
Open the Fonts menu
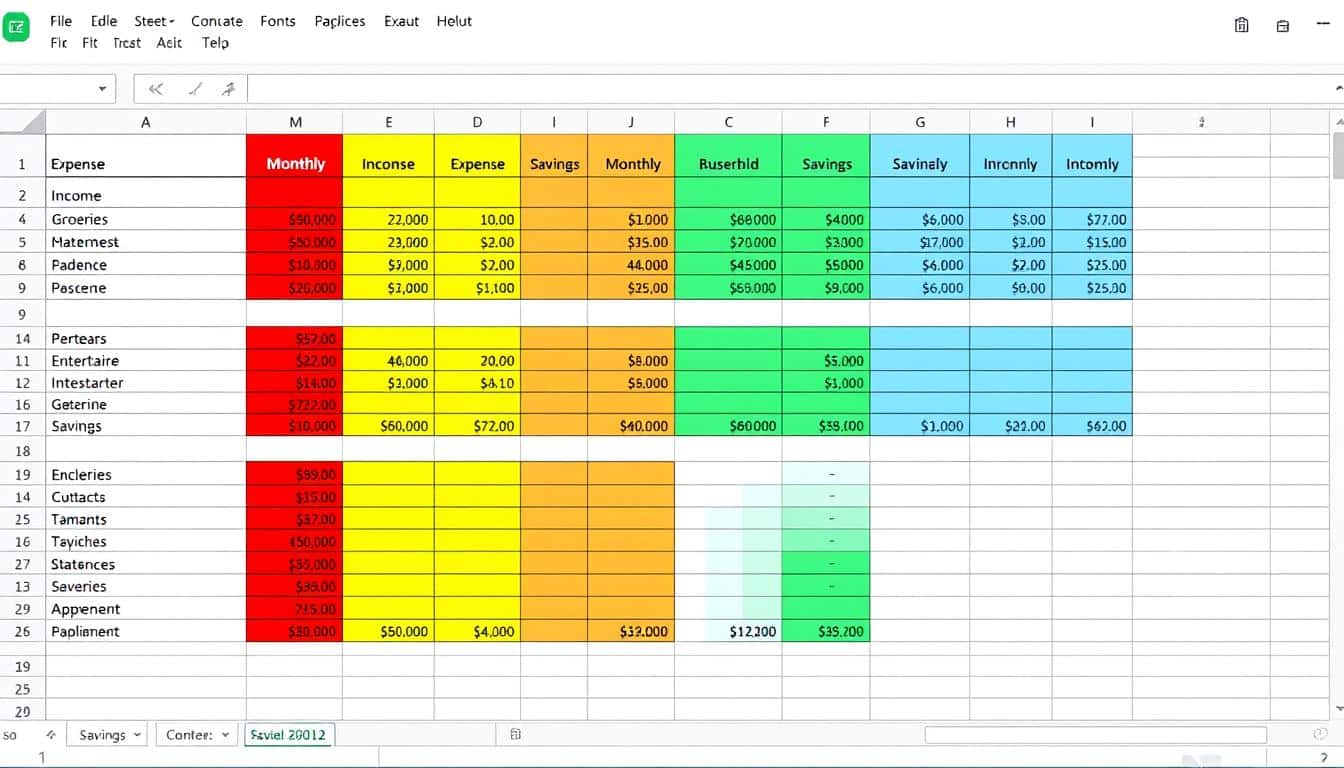277,21
